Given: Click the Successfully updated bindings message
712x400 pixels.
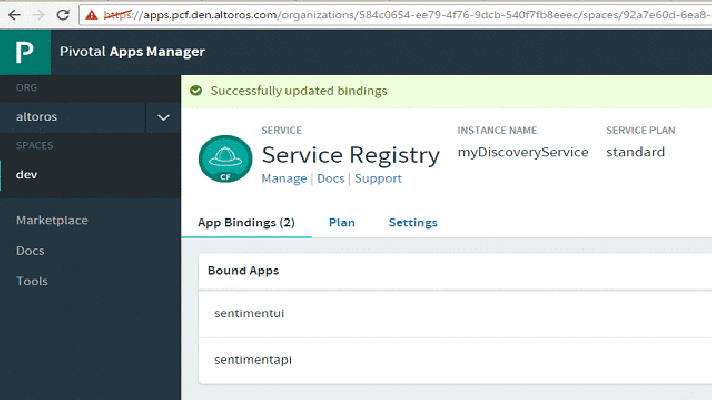Looking at the screenshot, I should 299,91.
